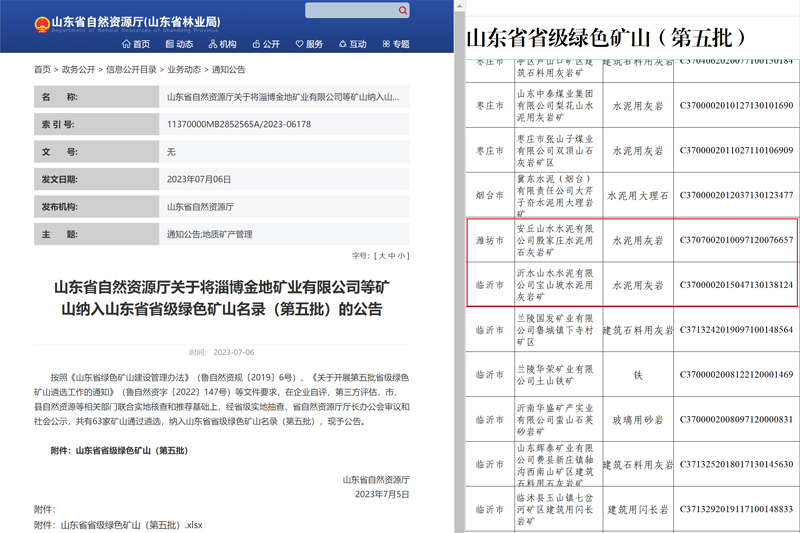The height and width of the screenshot is (533, 800).
Task: Open the 服务 services nav item
Action: coord(308,45)
